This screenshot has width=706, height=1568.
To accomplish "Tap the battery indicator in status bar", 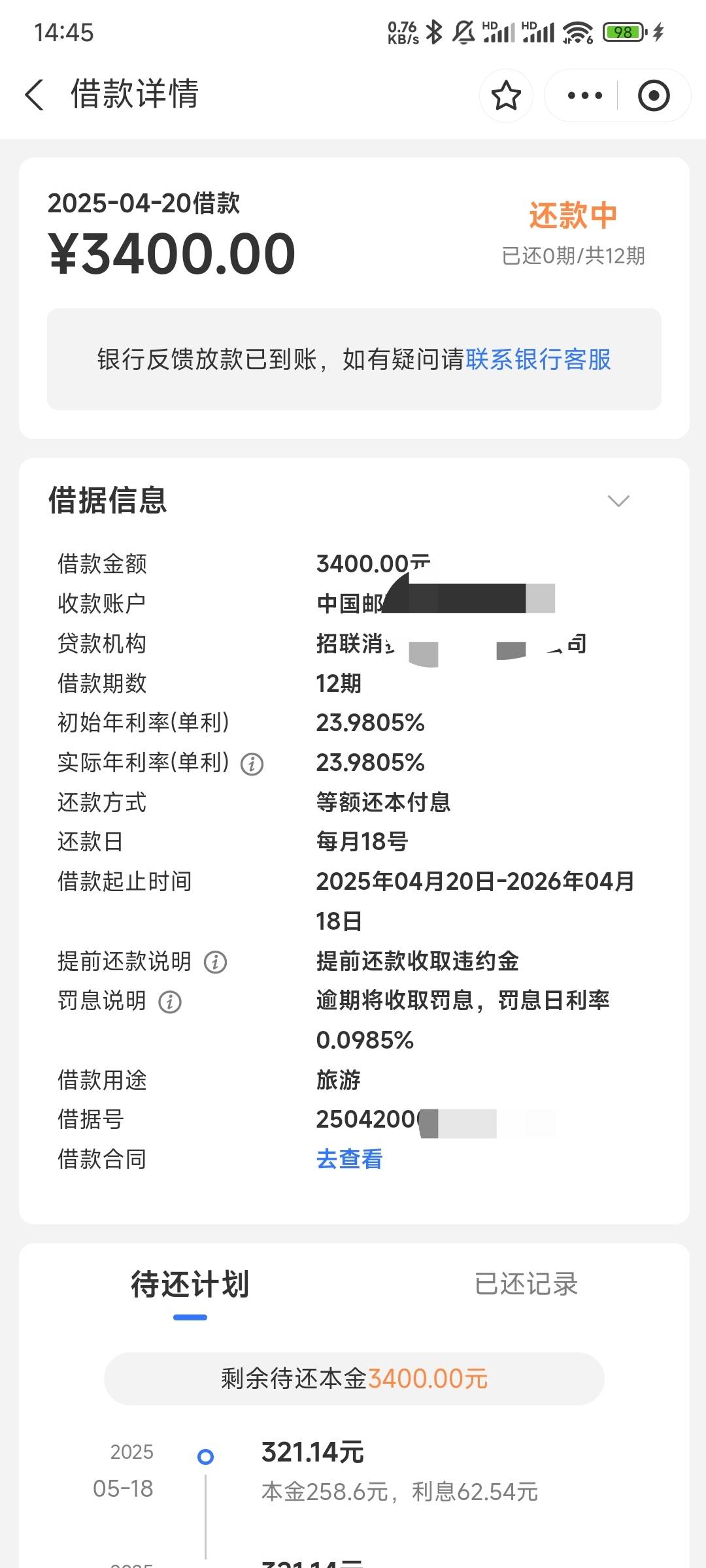I will (625, 31).
